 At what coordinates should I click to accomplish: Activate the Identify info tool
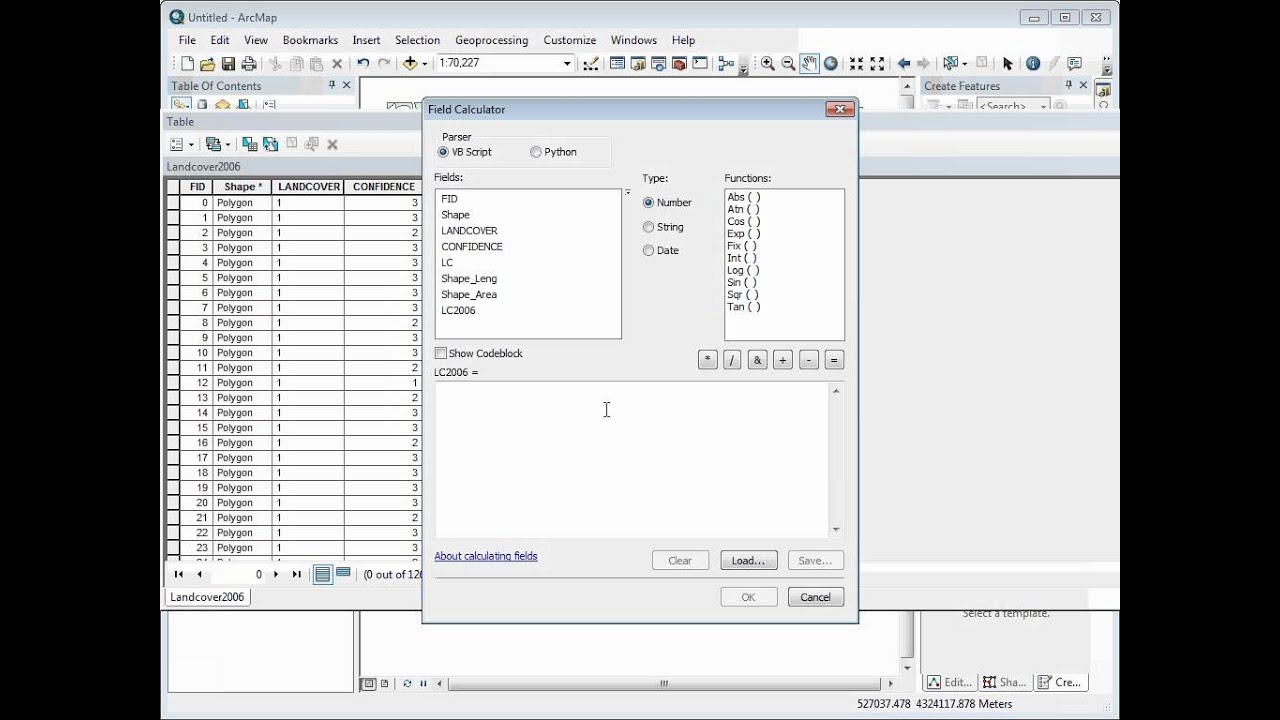1033,64
